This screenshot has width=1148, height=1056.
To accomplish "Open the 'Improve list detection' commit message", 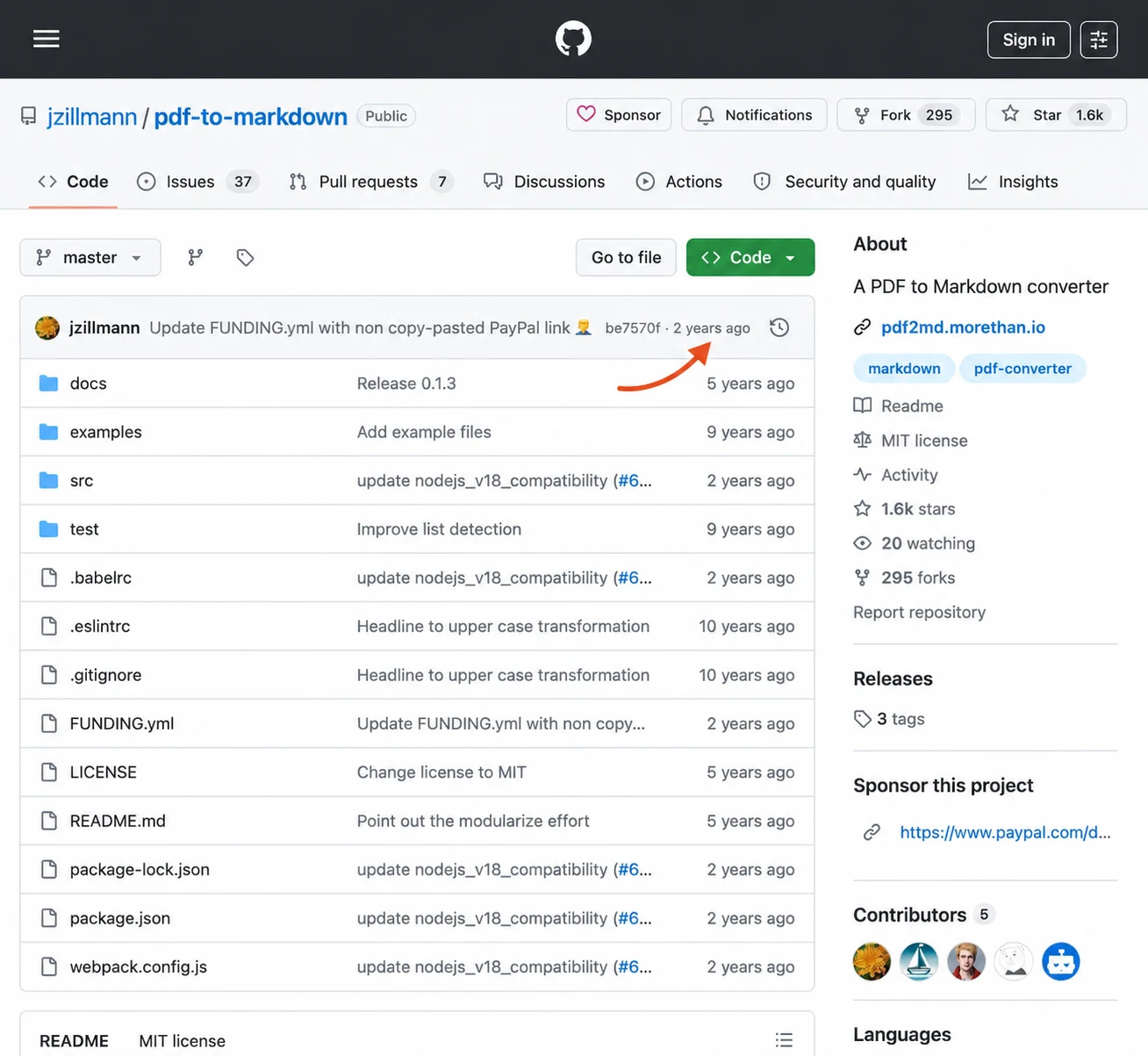I will click(439, 529).
